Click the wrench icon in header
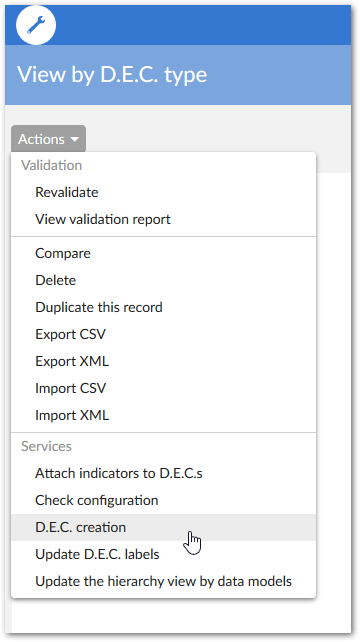This screenshot has height=642, width=360. coord(36,25)
